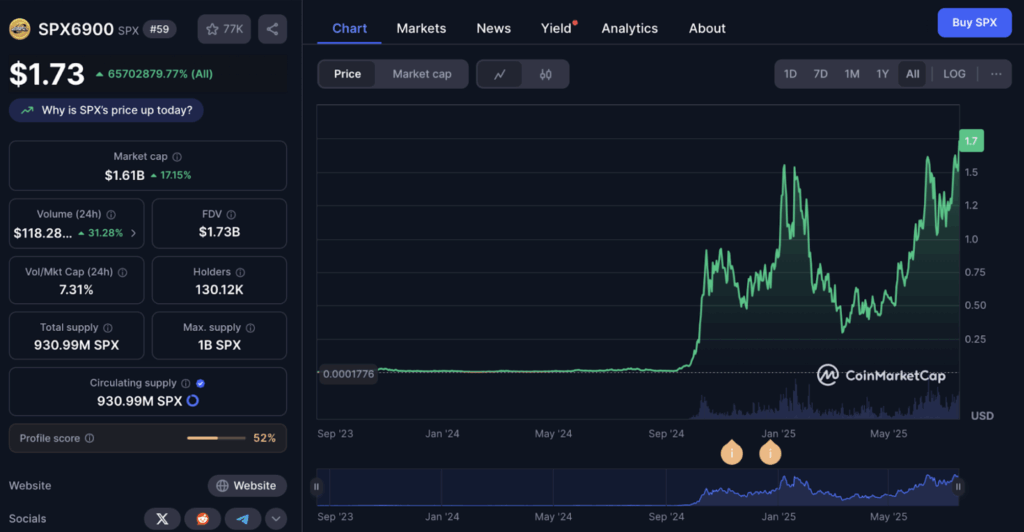Open the X (Twitter) social link
The width and height of the screenshot is (1024, 532).
pyautogui.click(x=162, y=518)
